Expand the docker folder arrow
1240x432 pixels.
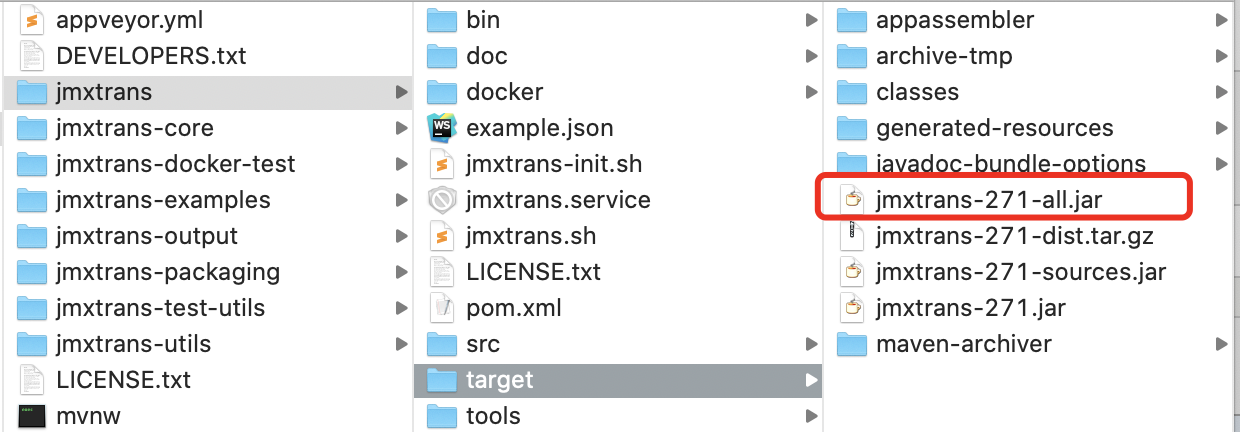pyautogui.click(x=811, y=92)
